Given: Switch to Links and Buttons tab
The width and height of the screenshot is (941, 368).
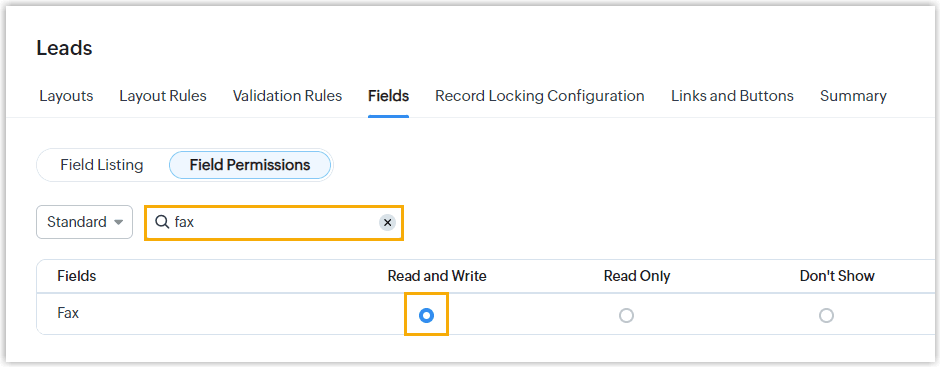Looking at the screenshot, I should 732,96.
